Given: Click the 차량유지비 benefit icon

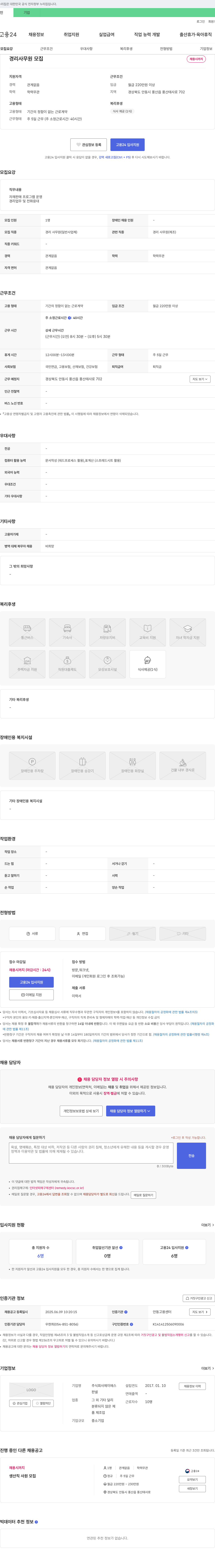Looking at the screenshot, I should pyautogui.click(x=107, y=632).
